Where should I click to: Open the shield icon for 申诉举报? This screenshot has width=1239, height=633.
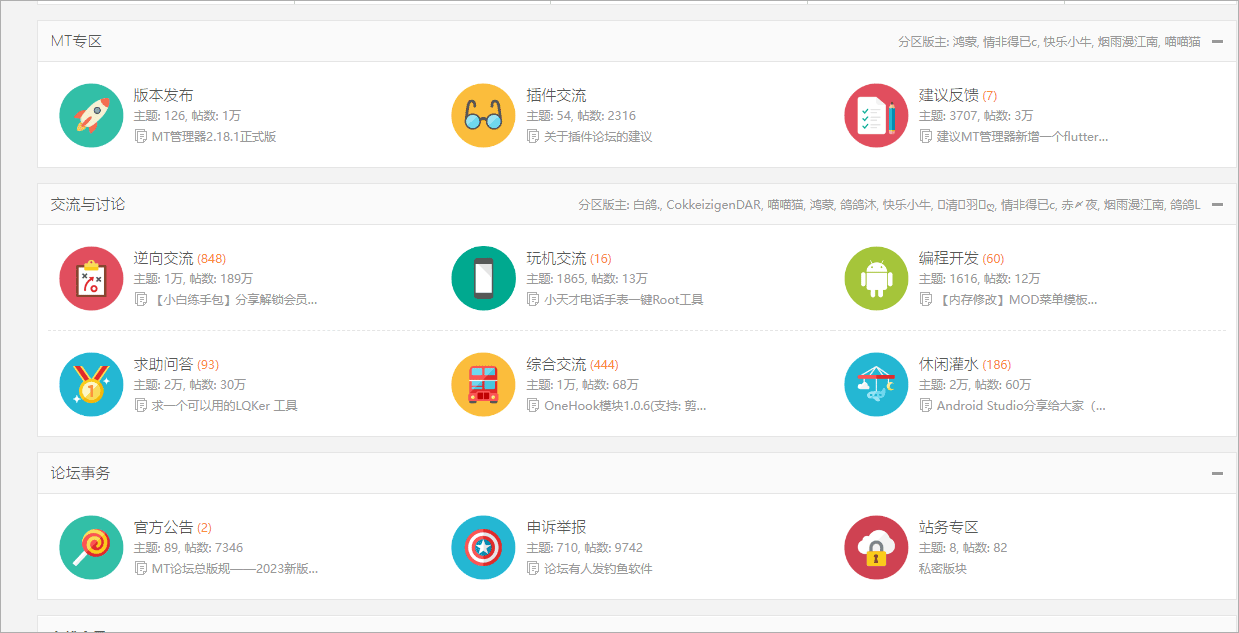point(483,547)
